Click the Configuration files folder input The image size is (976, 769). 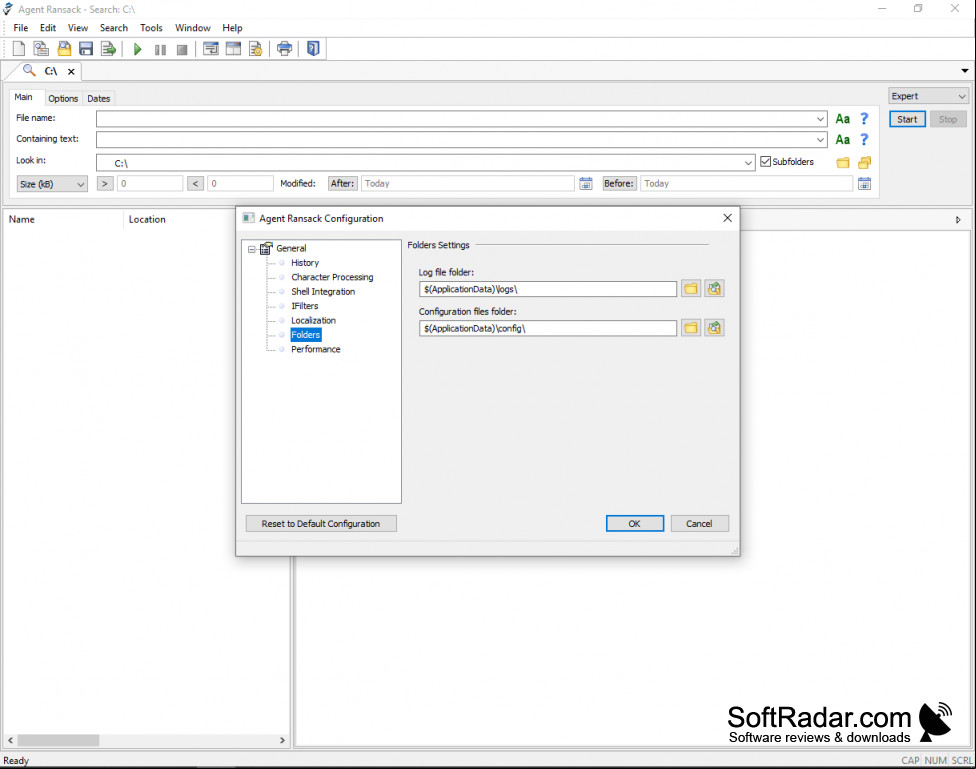pyautogui.click(x=548, y=328)
